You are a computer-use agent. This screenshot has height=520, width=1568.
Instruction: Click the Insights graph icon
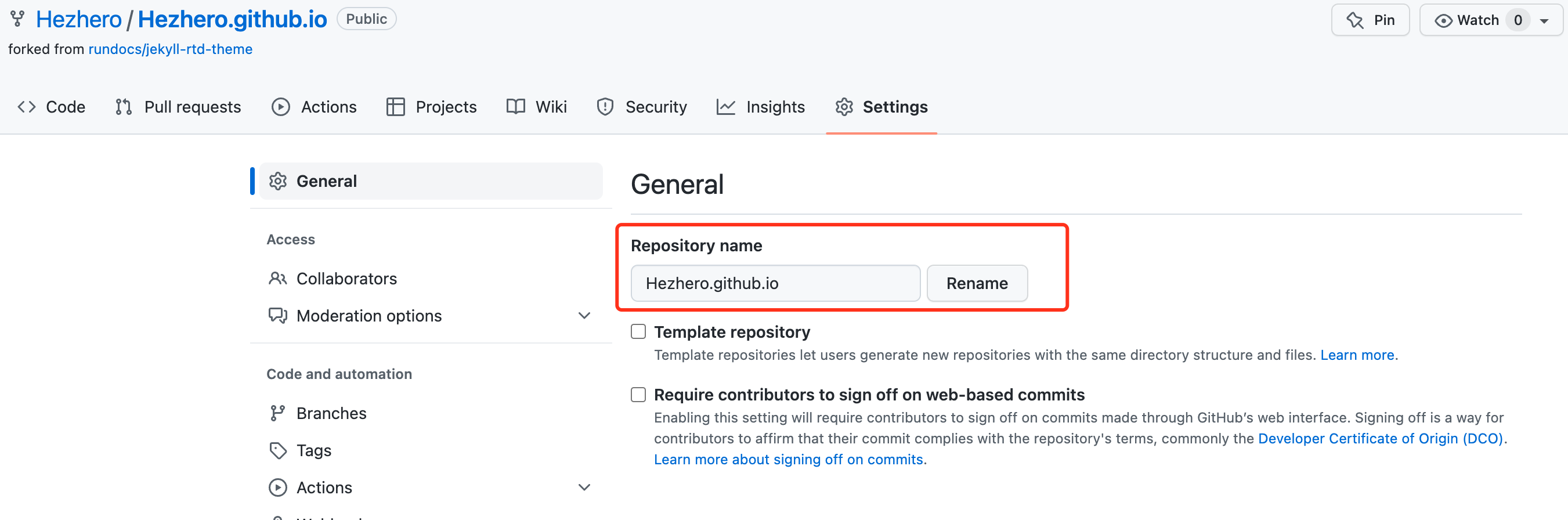click(725, 107)
